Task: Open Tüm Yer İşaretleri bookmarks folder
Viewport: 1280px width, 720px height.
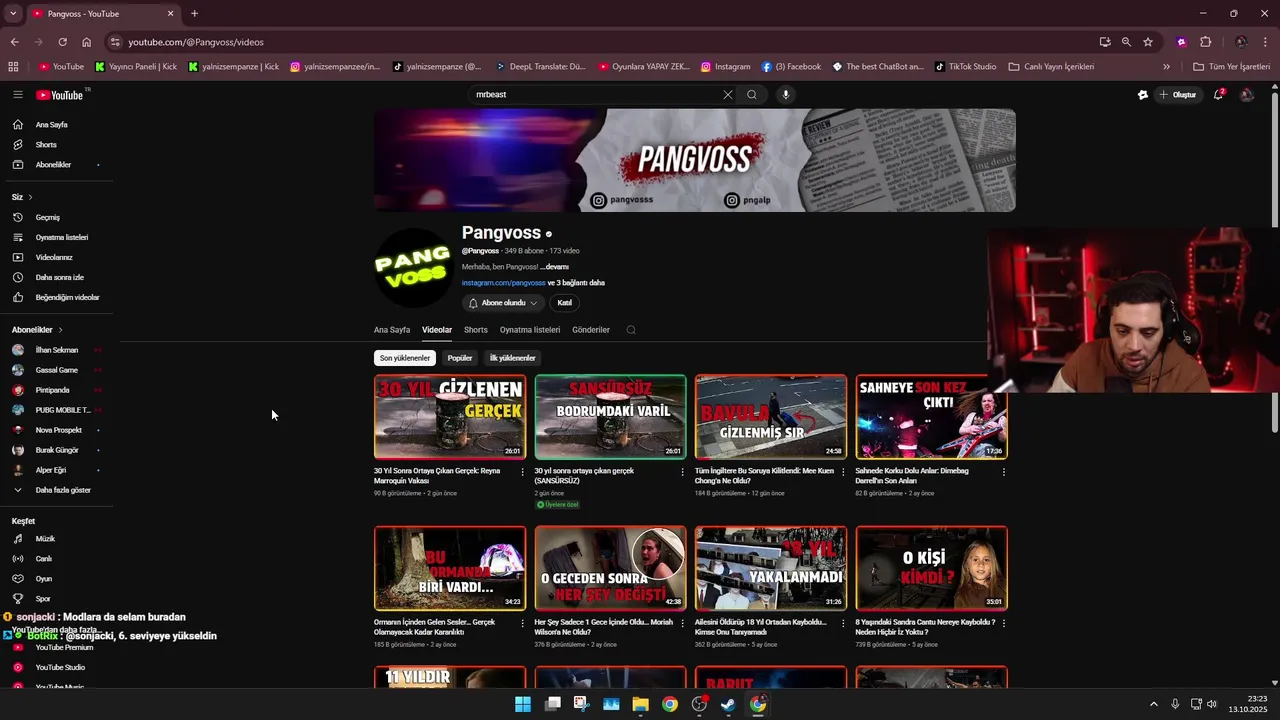Action: tap(1231, 67)
